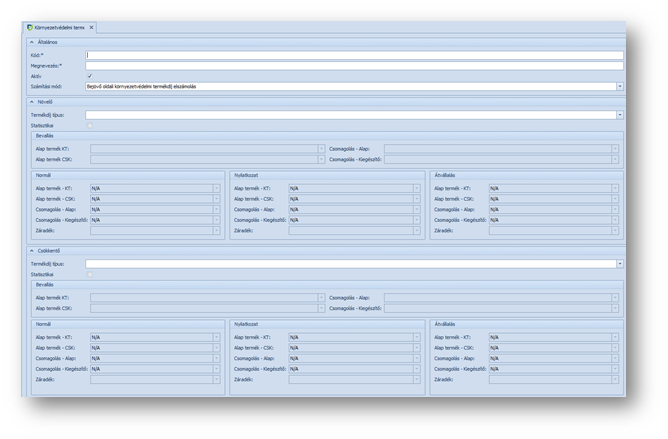The image size is (668, 439).
Task: Click the Környezetvédelmi termé tab icon
Action: tap(30, 28)
